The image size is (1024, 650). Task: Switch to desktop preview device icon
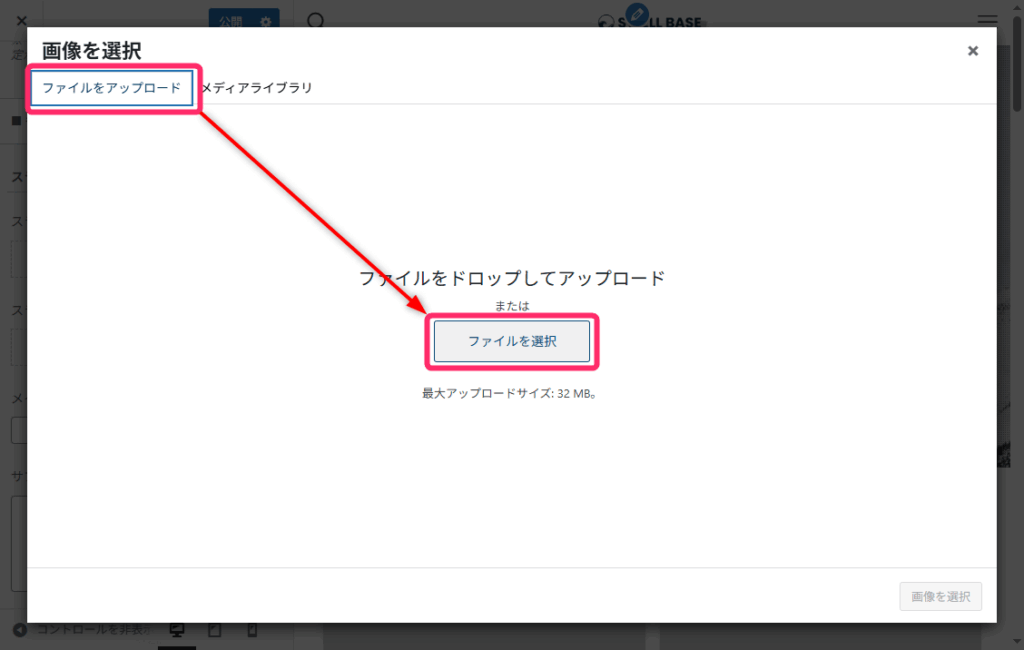pos(177,630)
